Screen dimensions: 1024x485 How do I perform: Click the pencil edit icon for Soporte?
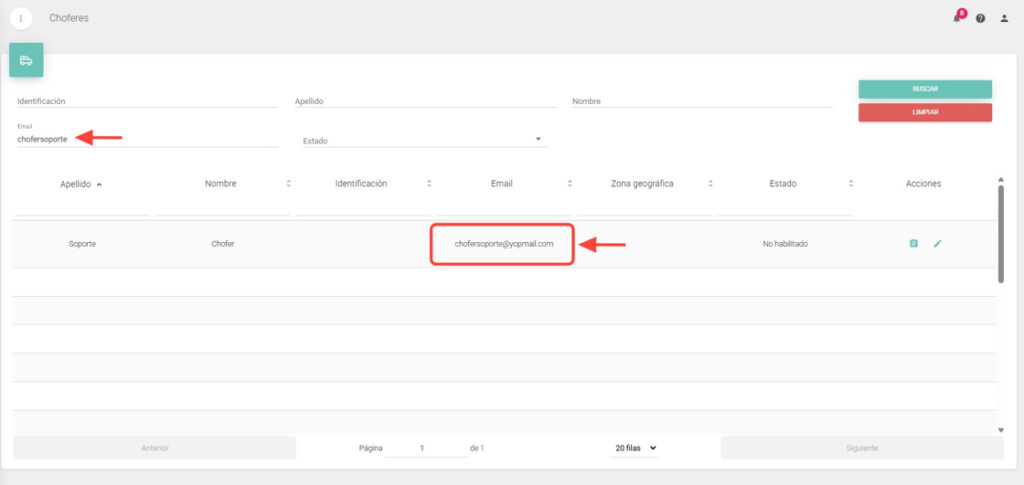coord(937,243)
